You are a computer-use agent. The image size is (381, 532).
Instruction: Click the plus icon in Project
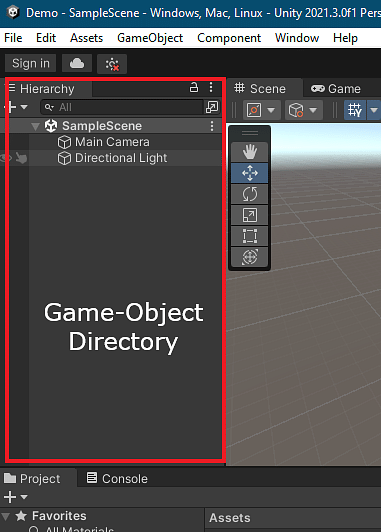[x=10, y=497]
